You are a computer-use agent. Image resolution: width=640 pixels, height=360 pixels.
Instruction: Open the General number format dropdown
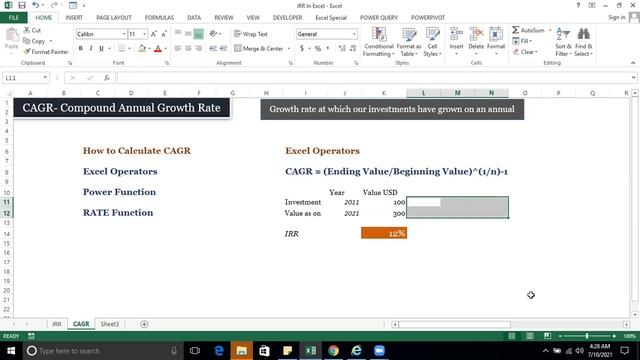(354, 34)
